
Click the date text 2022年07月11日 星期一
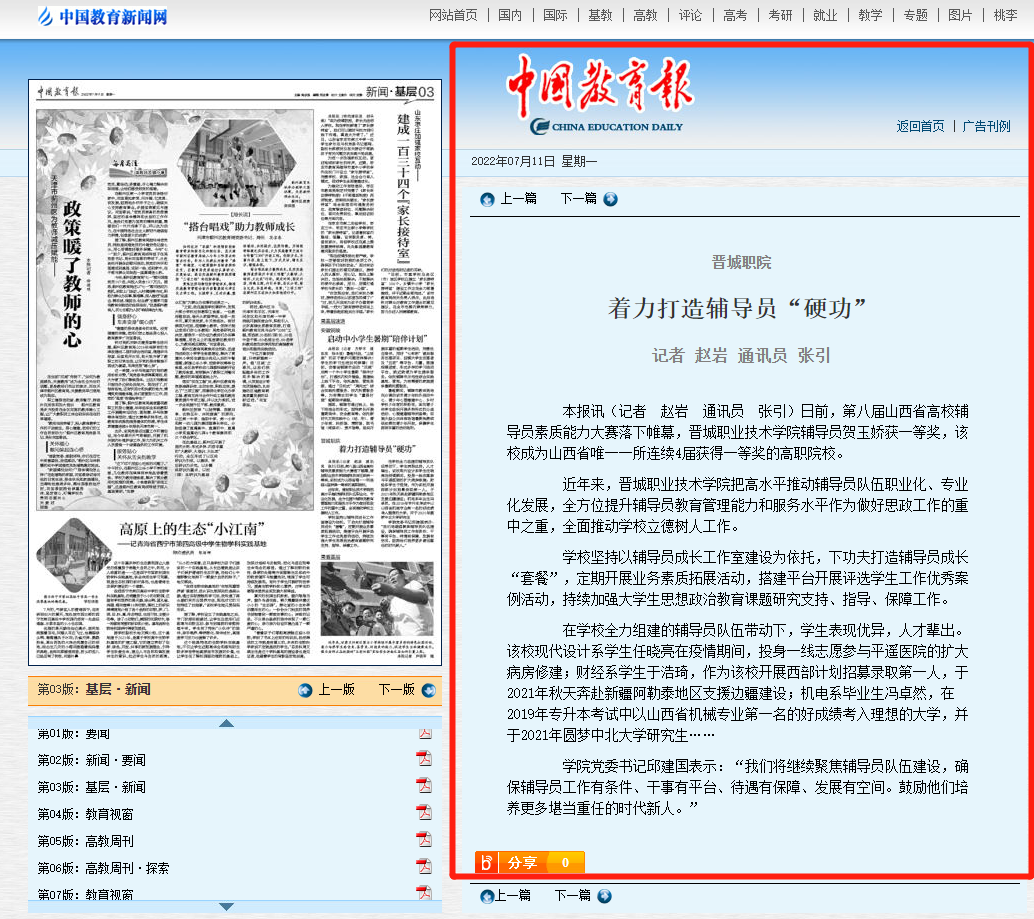click(534, 162)
